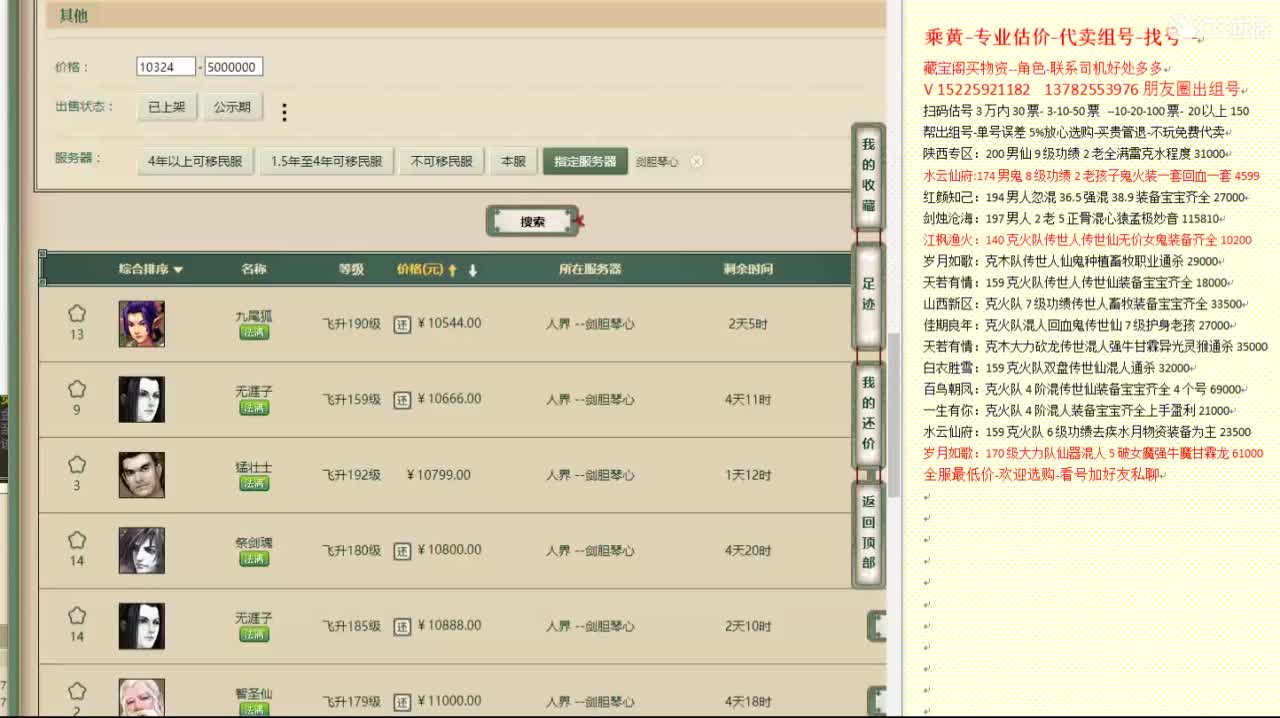Open 我的还价 side tab
The image size is (1280, 718).
click(868, 414)
